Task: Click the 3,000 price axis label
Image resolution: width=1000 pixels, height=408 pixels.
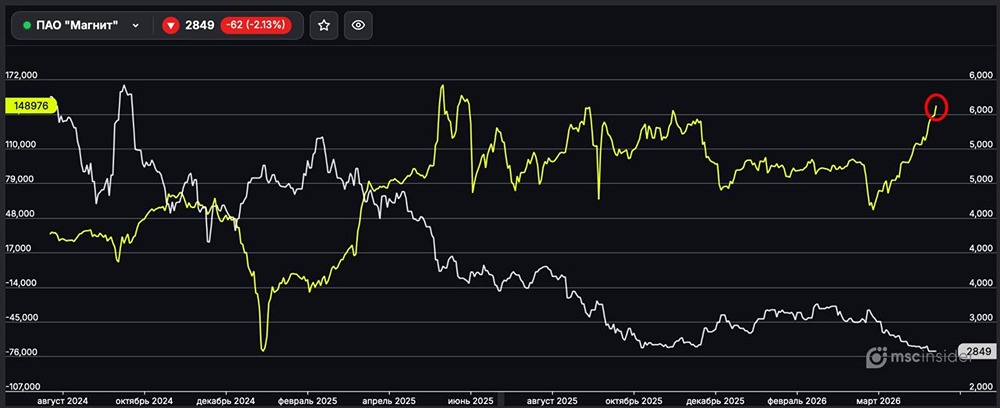Action: [980, 317]
